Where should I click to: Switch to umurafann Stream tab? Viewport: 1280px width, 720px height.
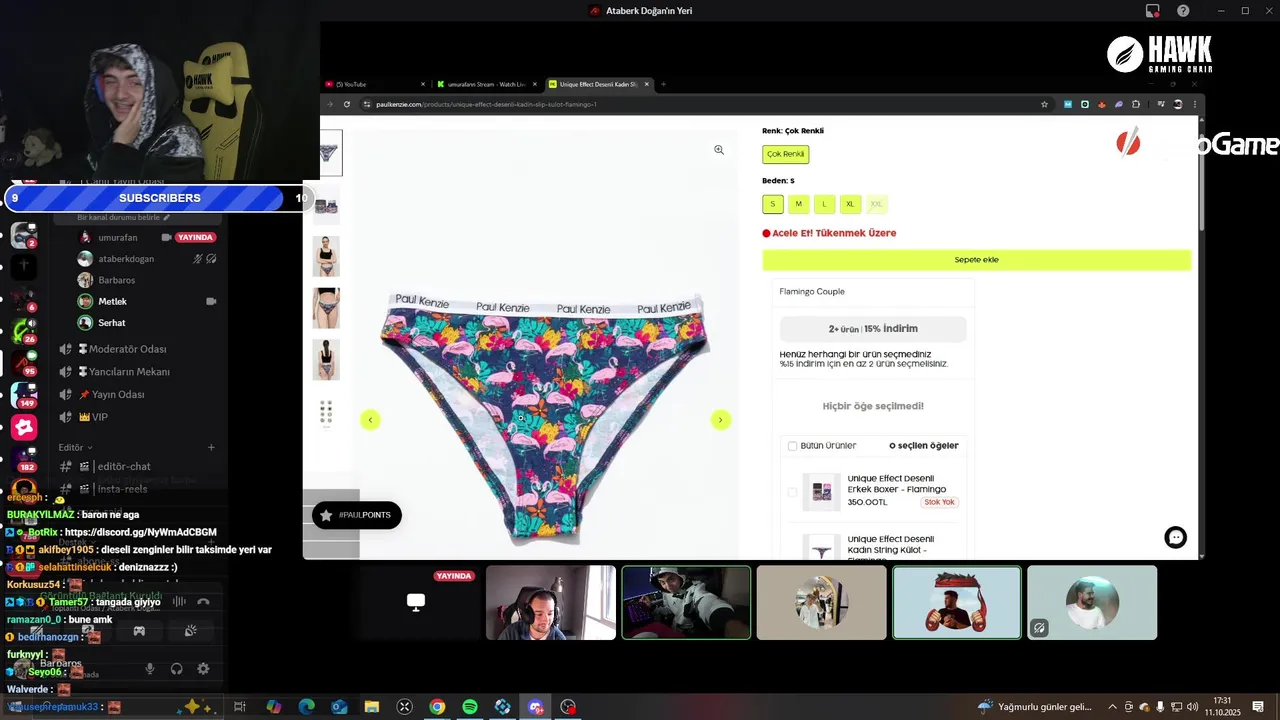[488, 85]
